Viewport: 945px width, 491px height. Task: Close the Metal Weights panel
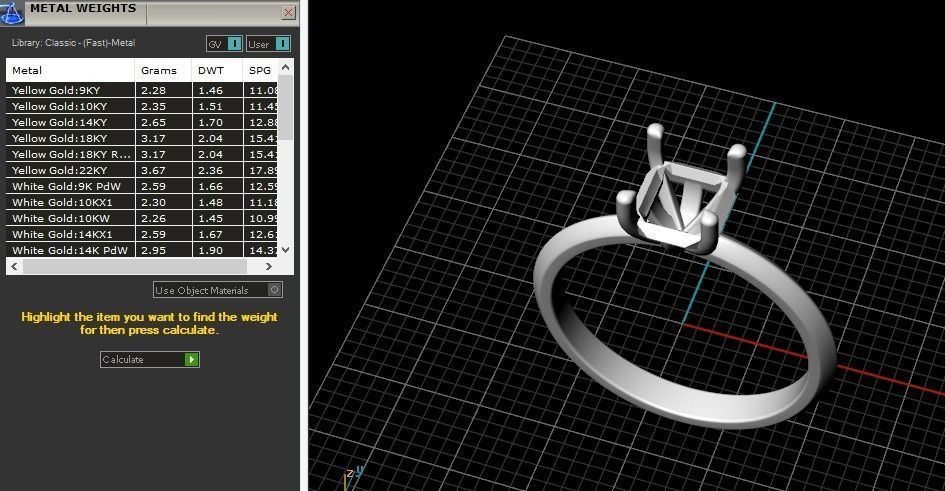point(289,13)
